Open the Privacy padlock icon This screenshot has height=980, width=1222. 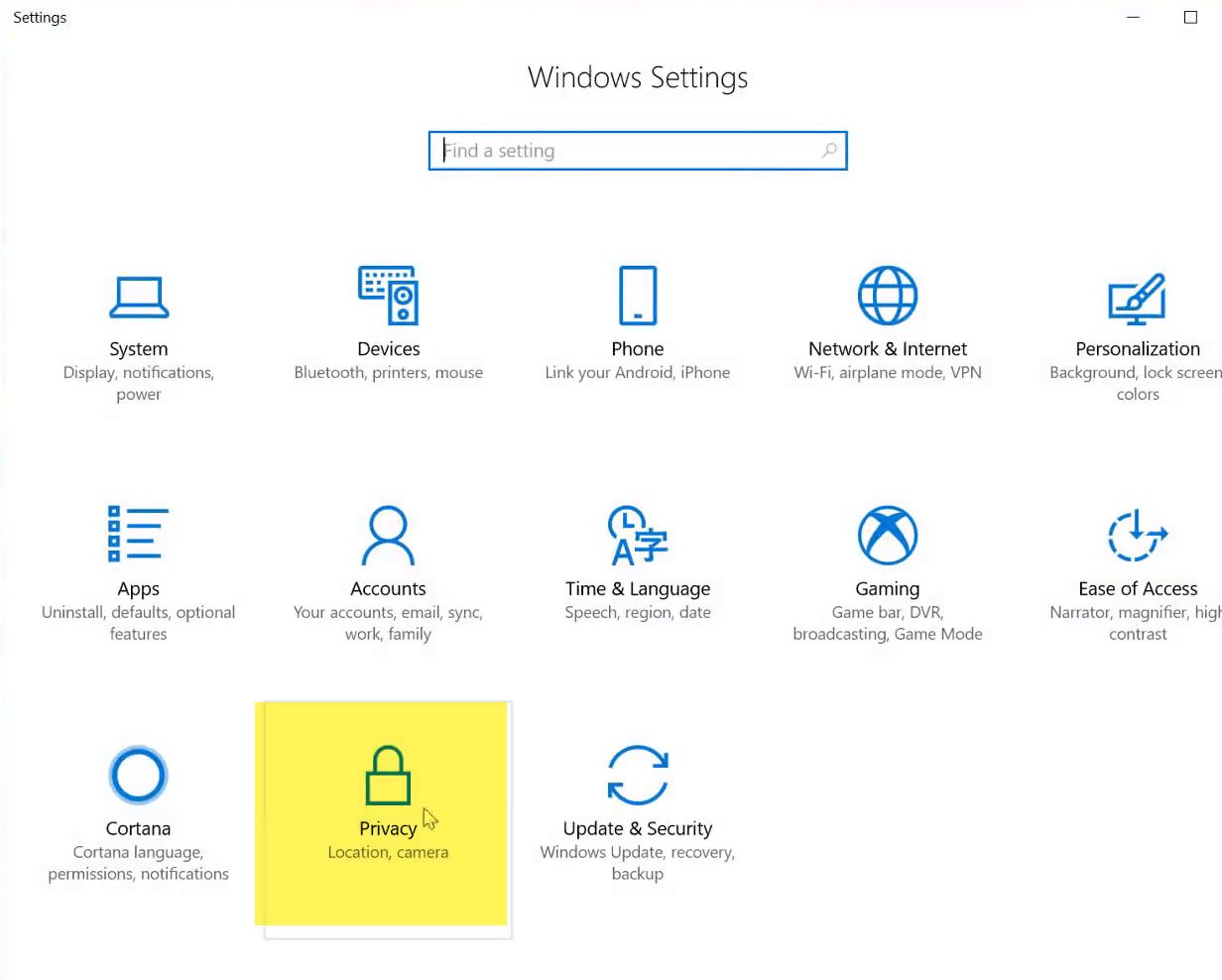[x=388, y=775]
